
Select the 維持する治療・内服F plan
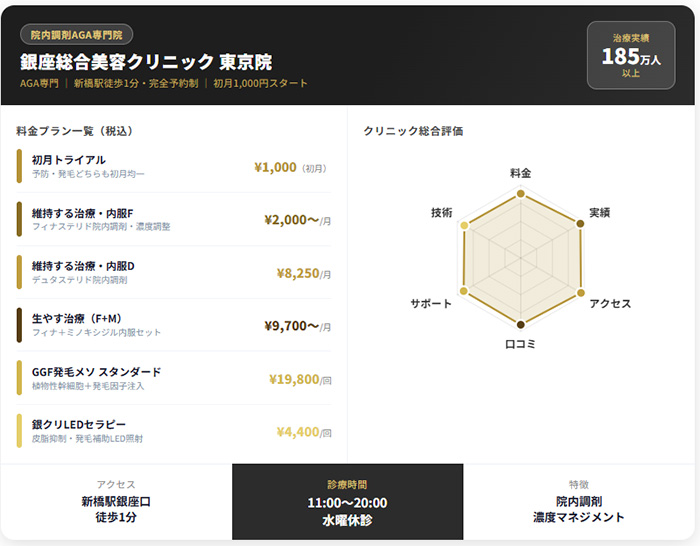point(175,219)
